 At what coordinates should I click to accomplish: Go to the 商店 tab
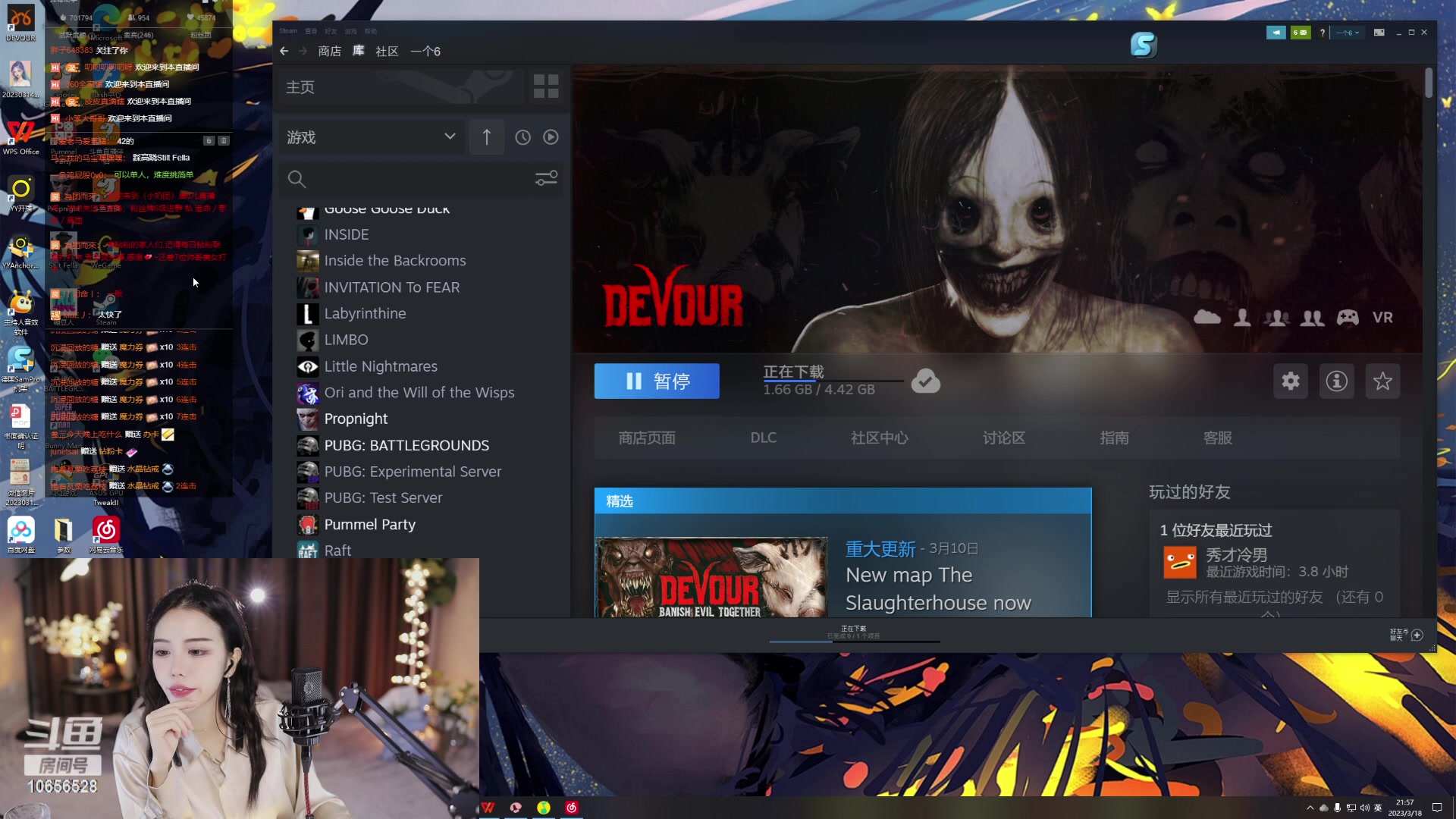(x=330, y=51)
